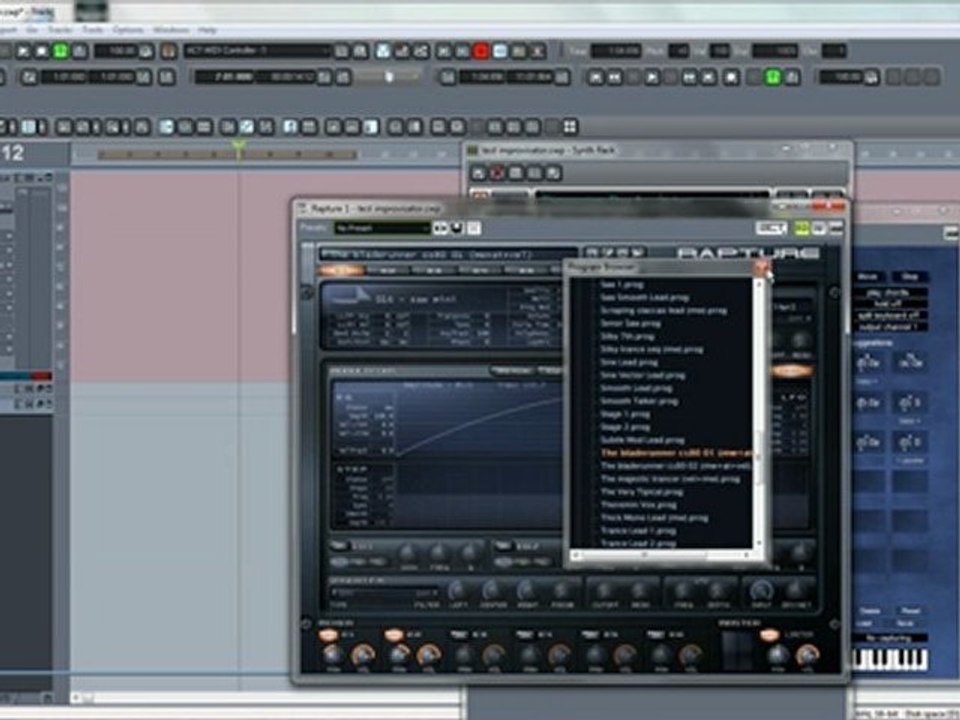The image size is (960, 720).
Task: Toggle the first orange mixer On button
Action: click(328, 635)
